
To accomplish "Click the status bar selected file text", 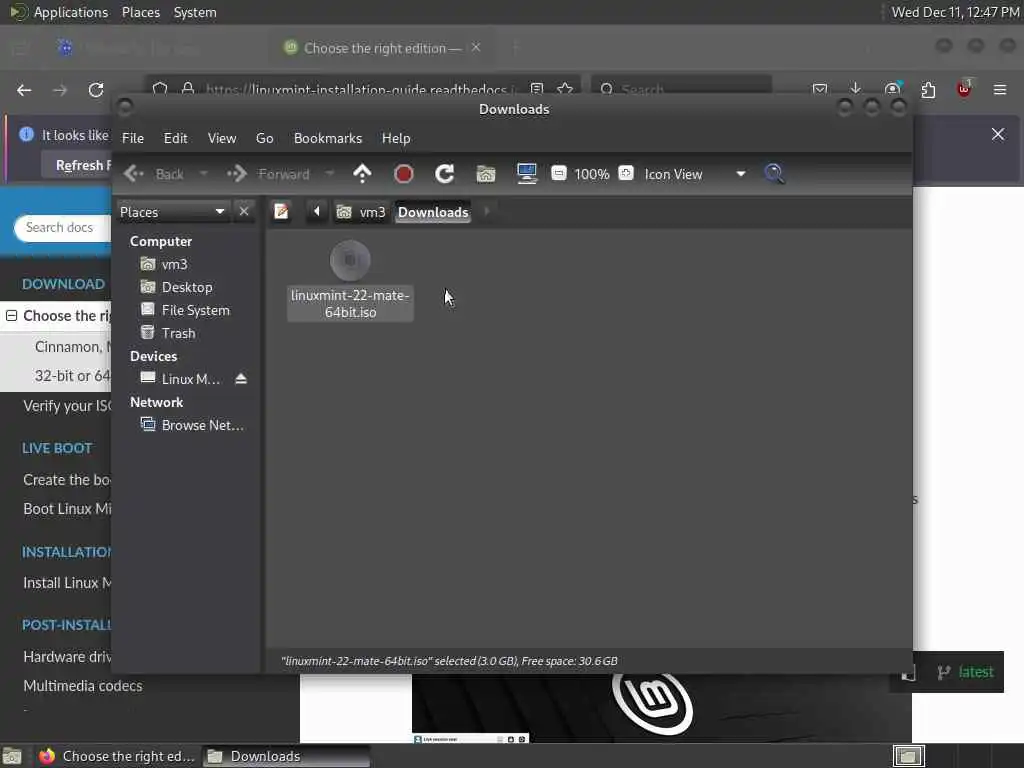I will pos(449,661).
